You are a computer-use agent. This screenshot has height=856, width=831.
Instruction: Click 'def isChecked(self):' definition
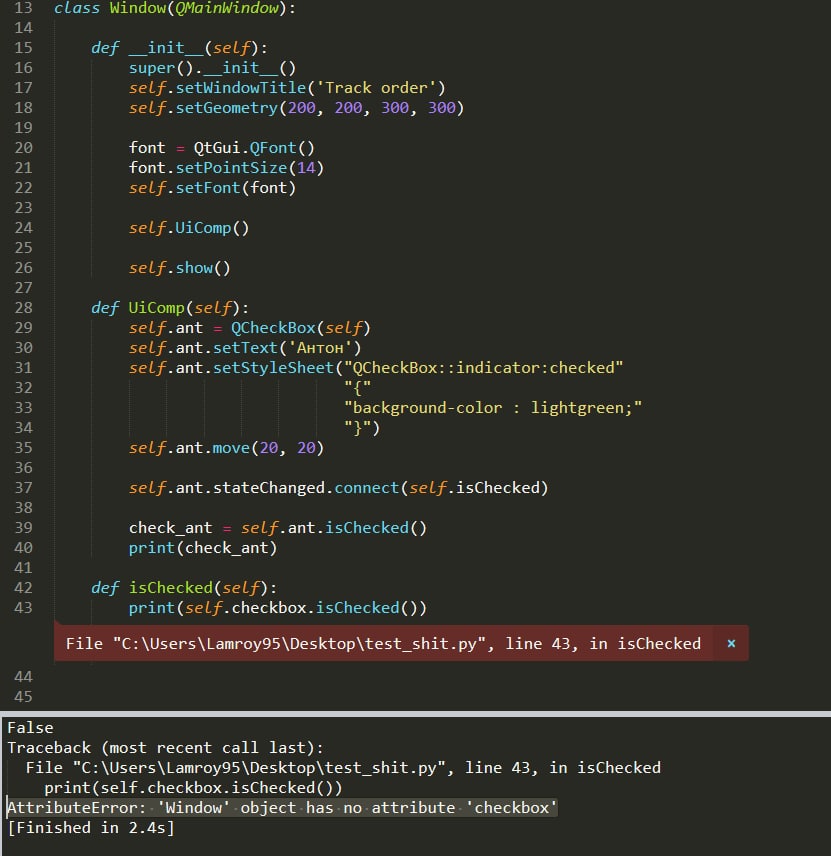pos(184,588)
